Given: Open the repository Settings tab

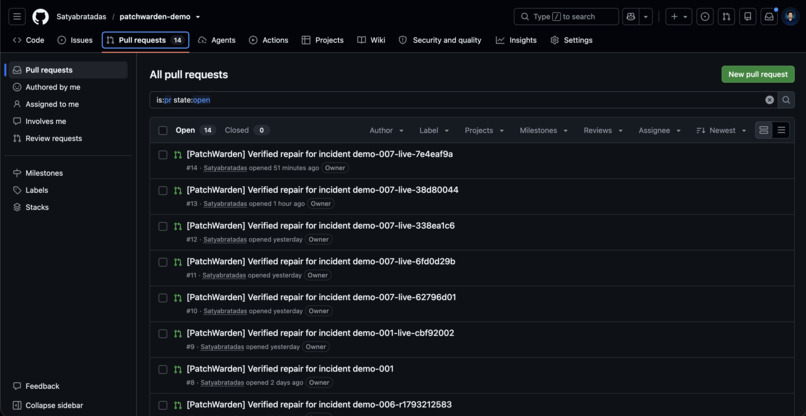Looking at the screenshot, I should (571, 40).
